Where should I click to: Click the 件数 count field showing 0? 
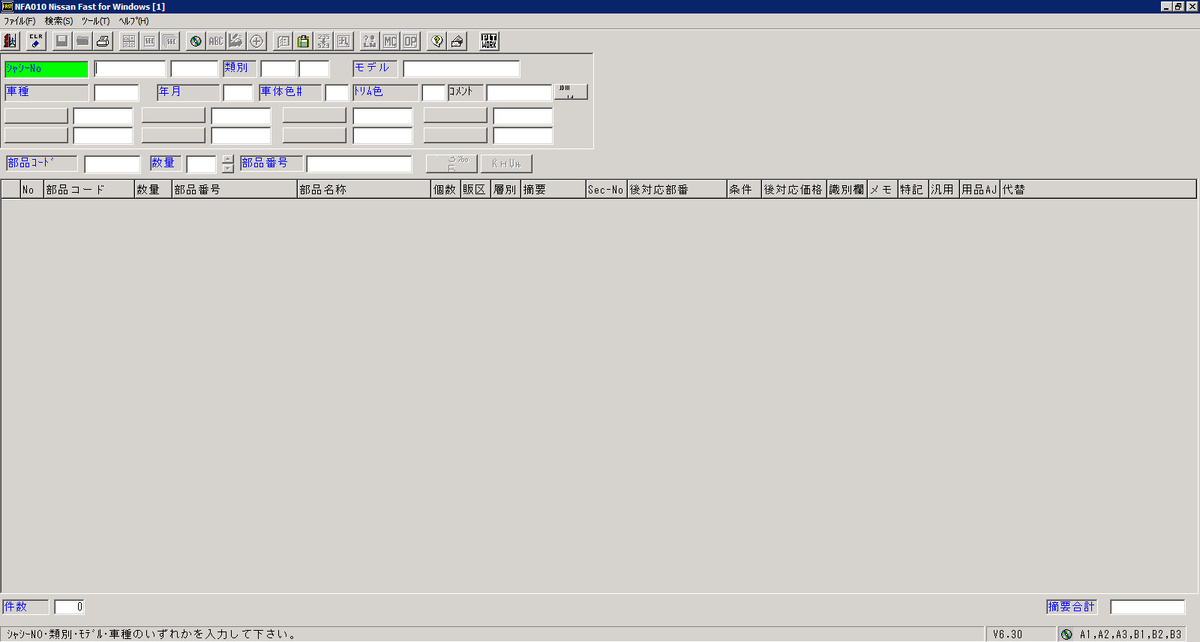(70, 607)
